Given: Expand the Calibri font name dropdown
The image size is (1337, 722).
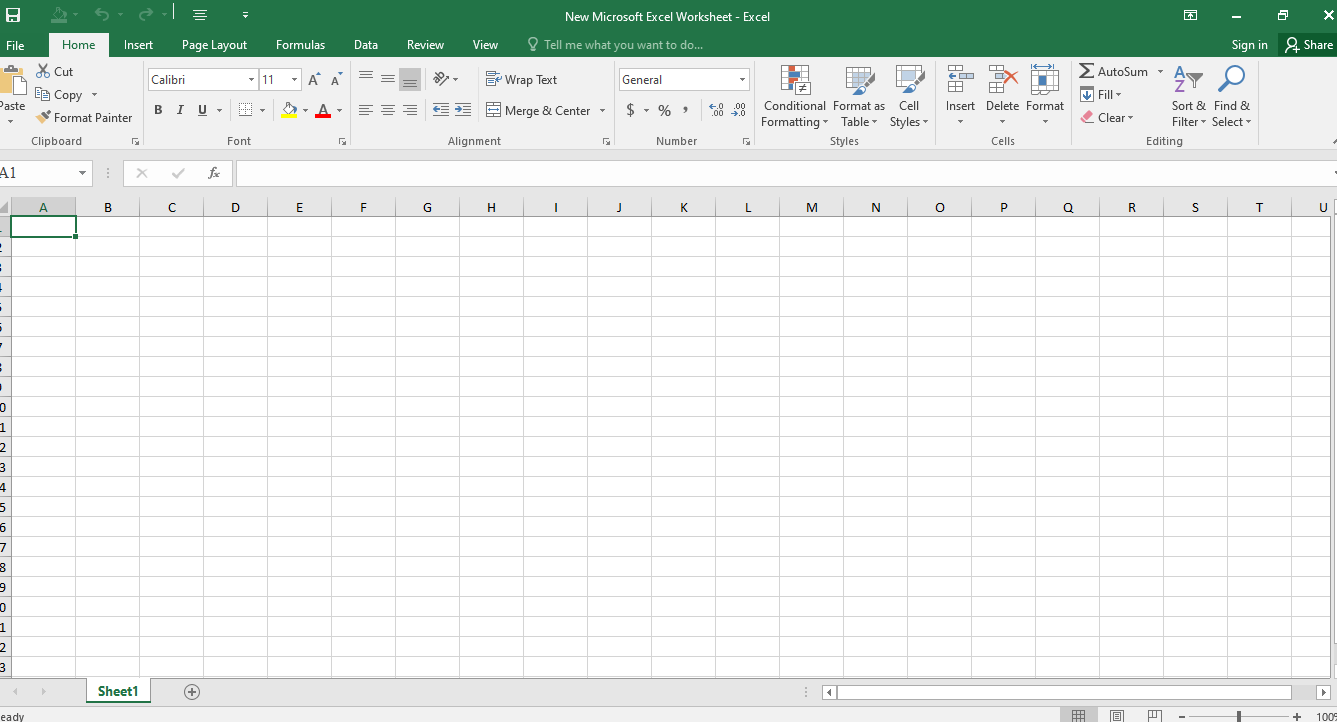Looking at the screenshot, I should tap(251, 80).
